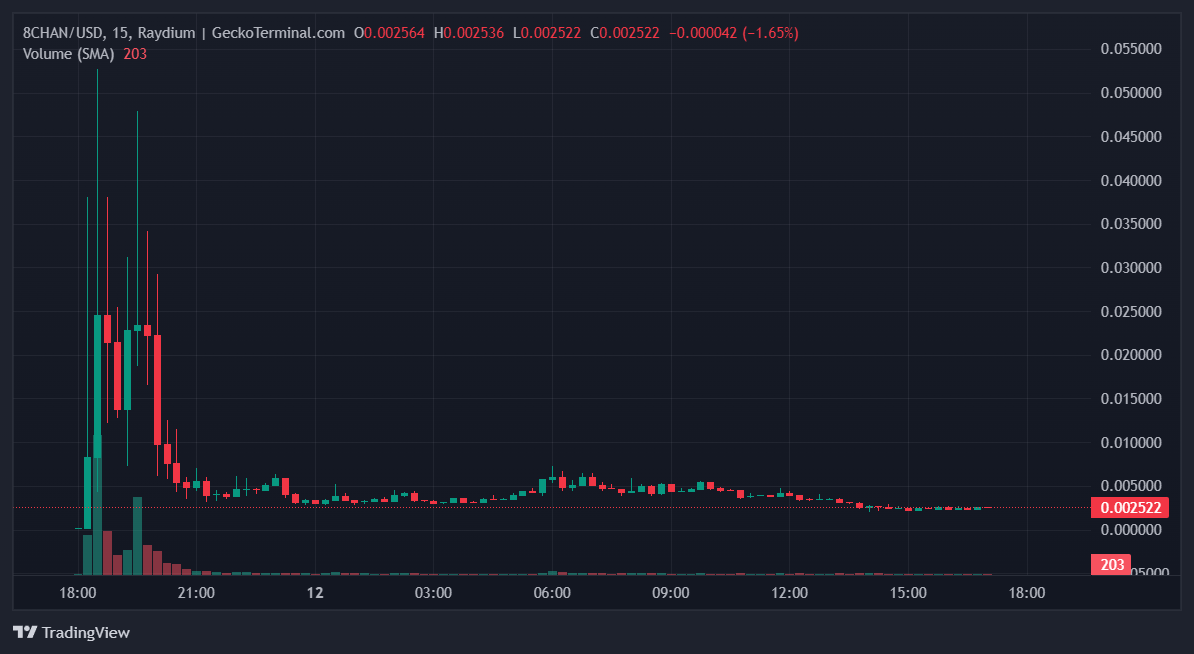Viewport: 1194px width, 654px height.
Task: Click the 06:00 time axis label
Action: [x=552, y=592]
